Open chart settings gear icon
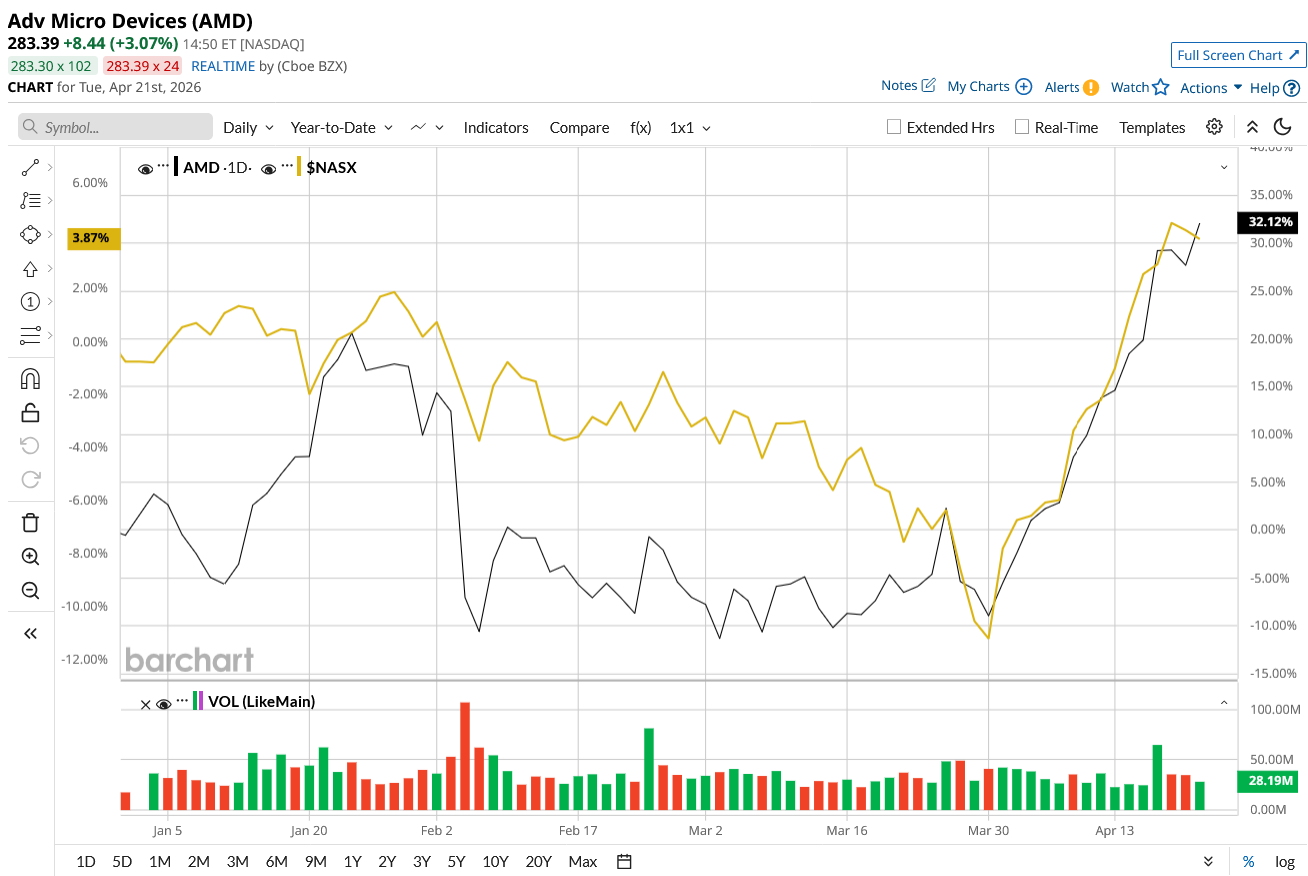This screenshot has height=876, width=1308. point(1214,127)
